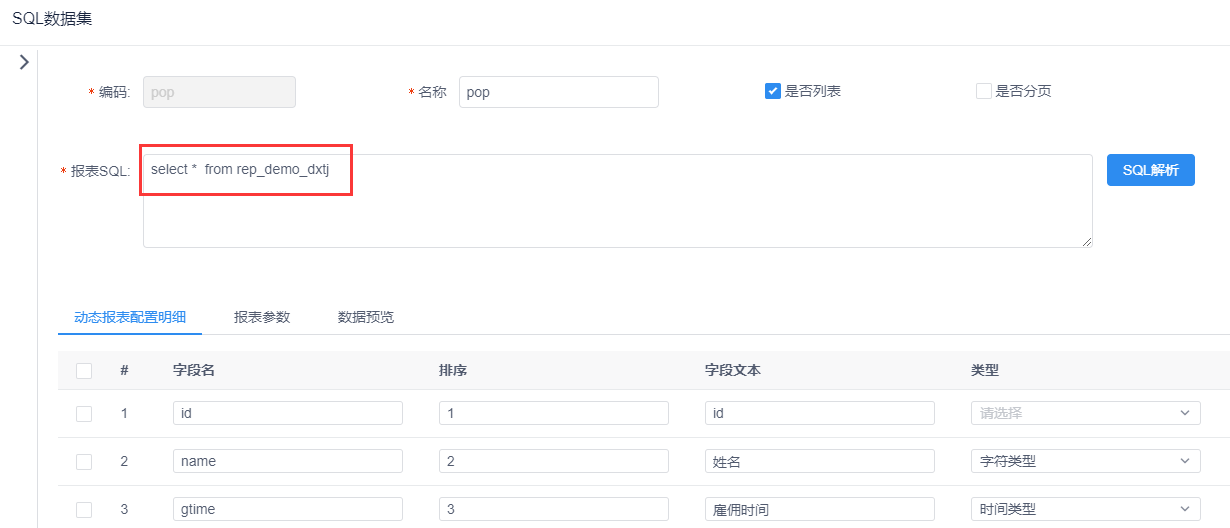Edit the 字段名 field containing name
The image size is (1230, 528).
click(x=288, y=461)
